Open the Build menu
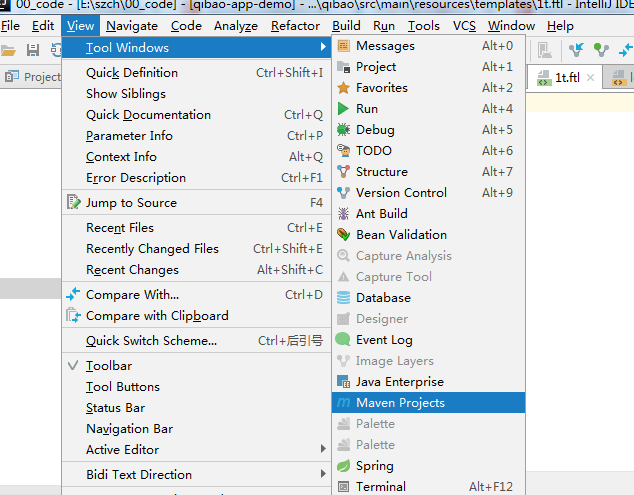The height and width of the screenshot is (495, 634). 346,26
